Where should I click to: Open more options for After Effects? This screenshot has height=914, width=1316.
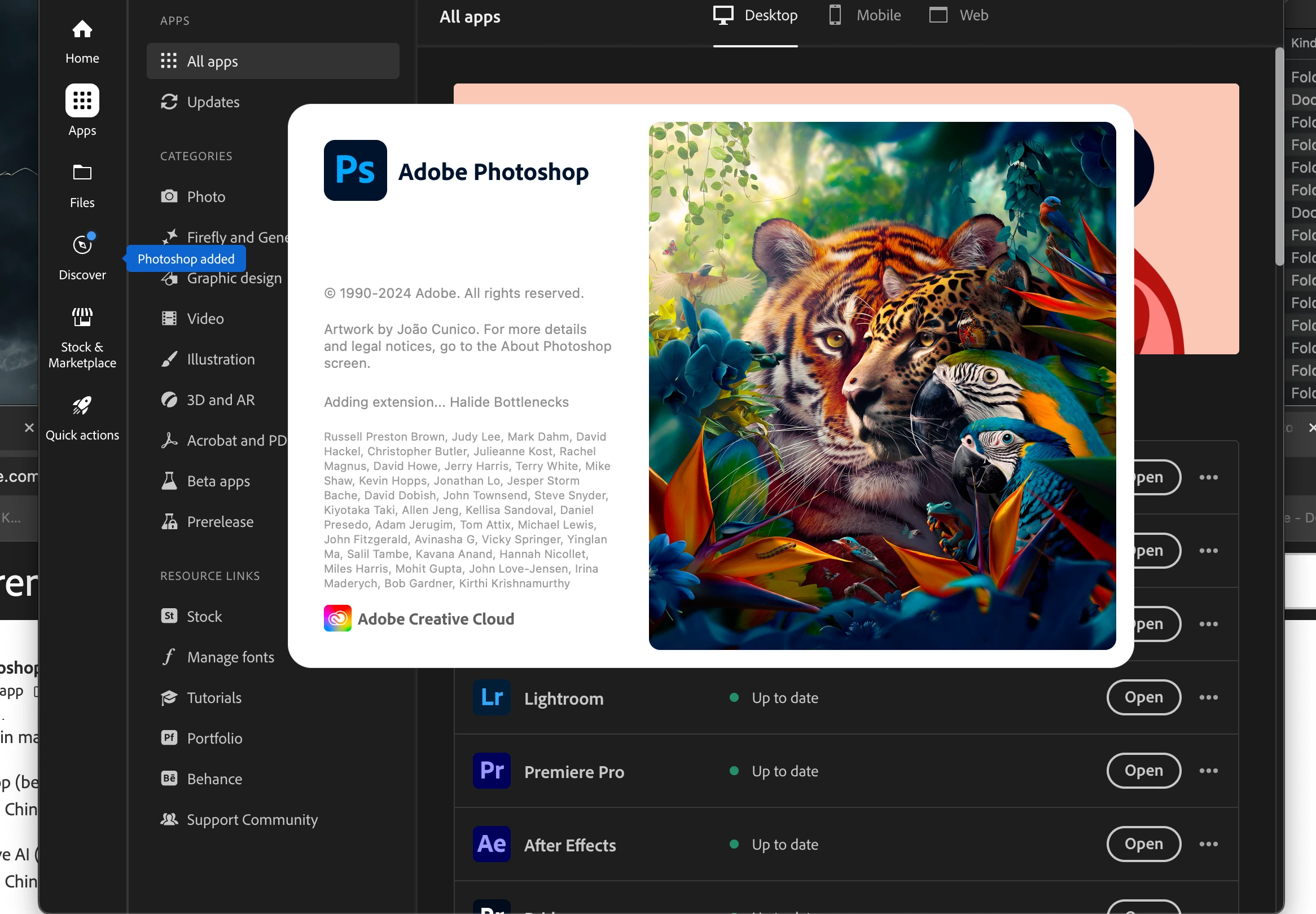(1208, 844)
